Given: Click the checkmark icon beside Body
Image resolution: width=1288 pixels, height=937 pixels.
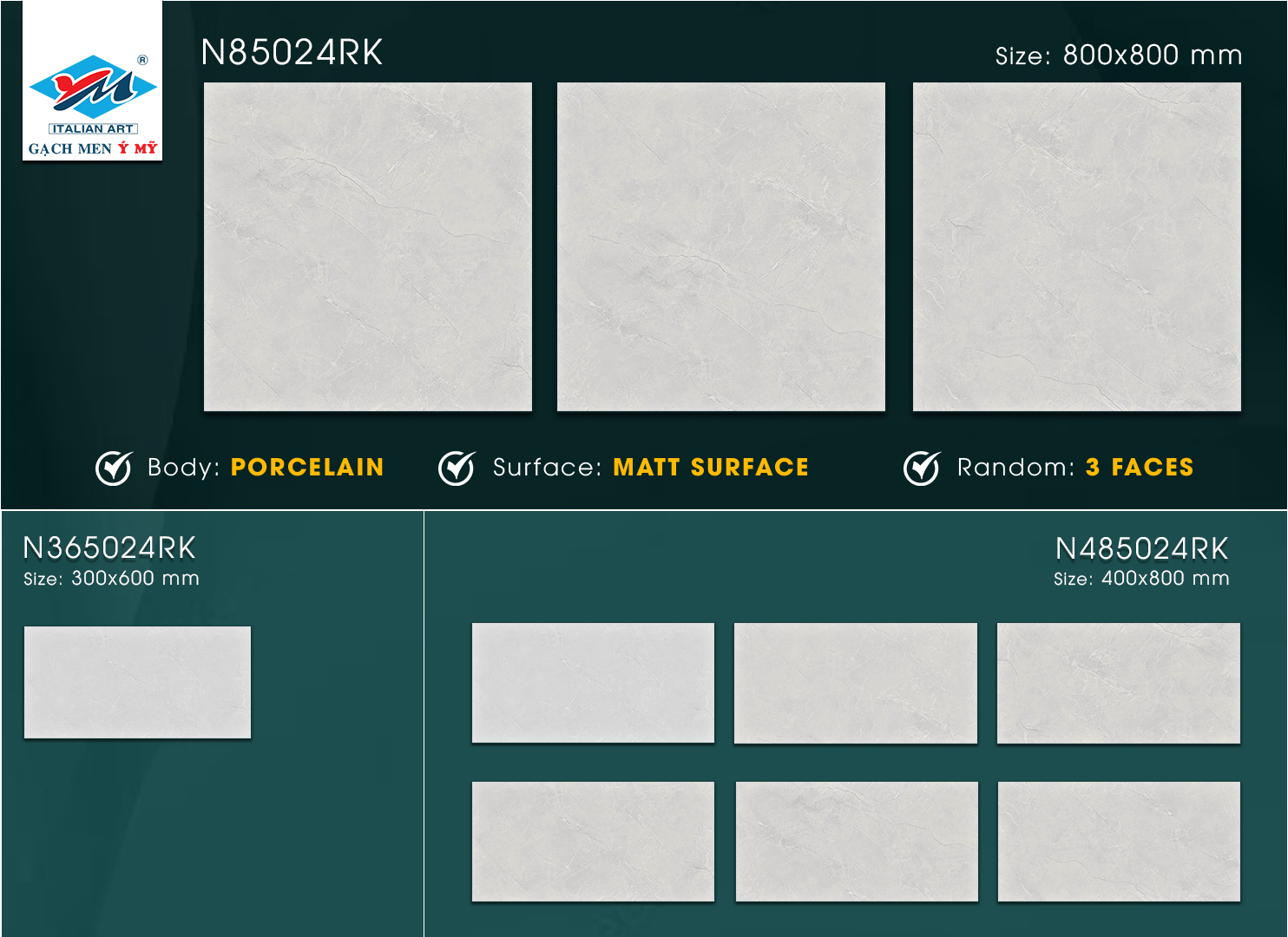Looking at the screenshot, I should pyautogui.click(x=113, y=468).
